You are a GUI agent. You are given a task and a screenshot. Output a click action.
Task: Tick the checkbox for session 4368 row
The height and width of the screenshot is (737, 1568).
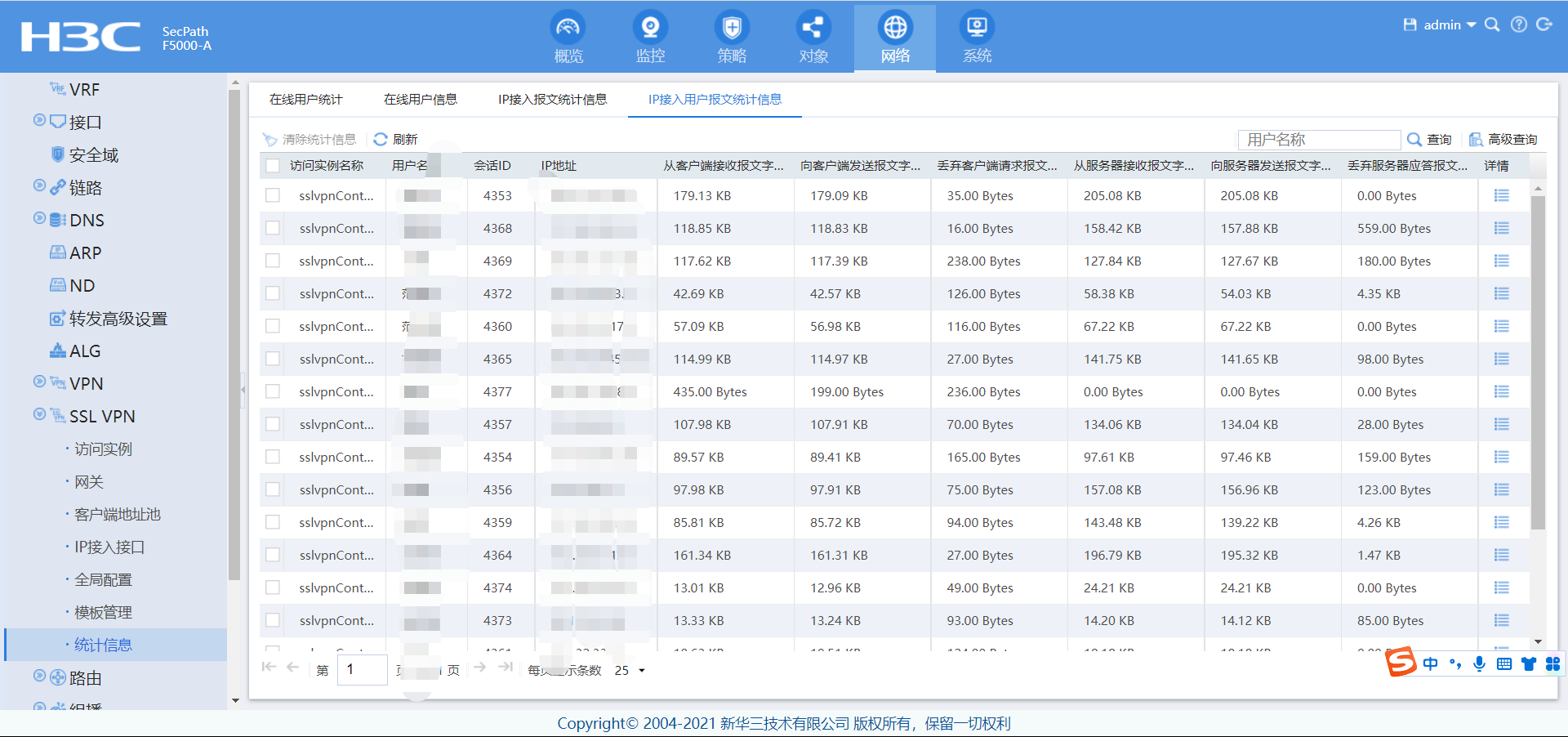[x=273, y=228]
